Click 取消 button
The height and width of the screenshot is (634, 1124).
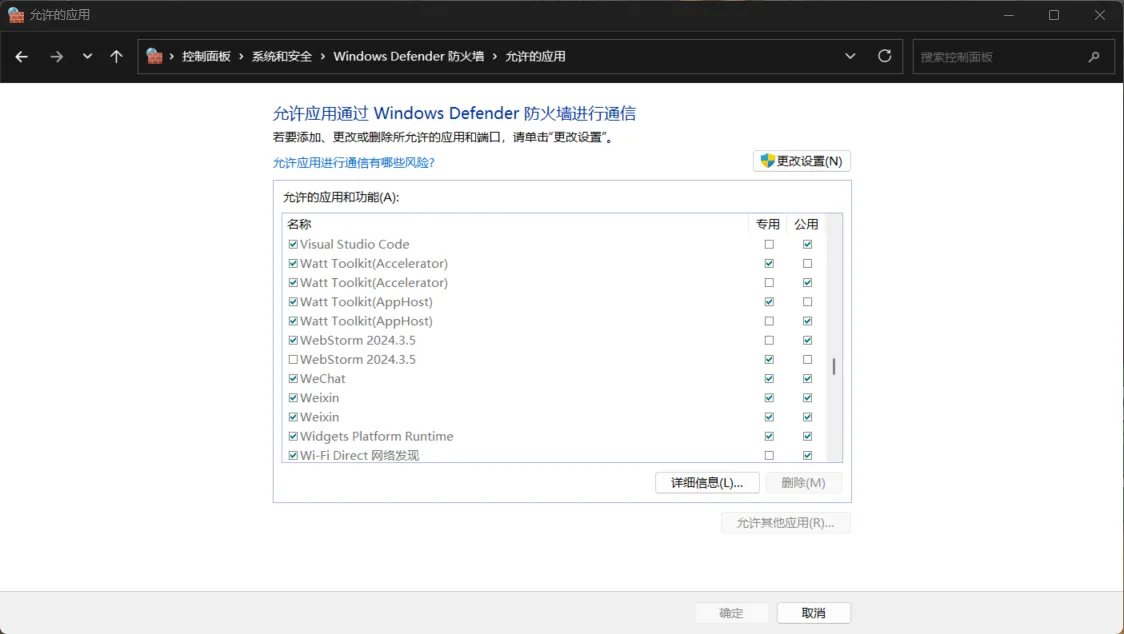coord(814,613)
